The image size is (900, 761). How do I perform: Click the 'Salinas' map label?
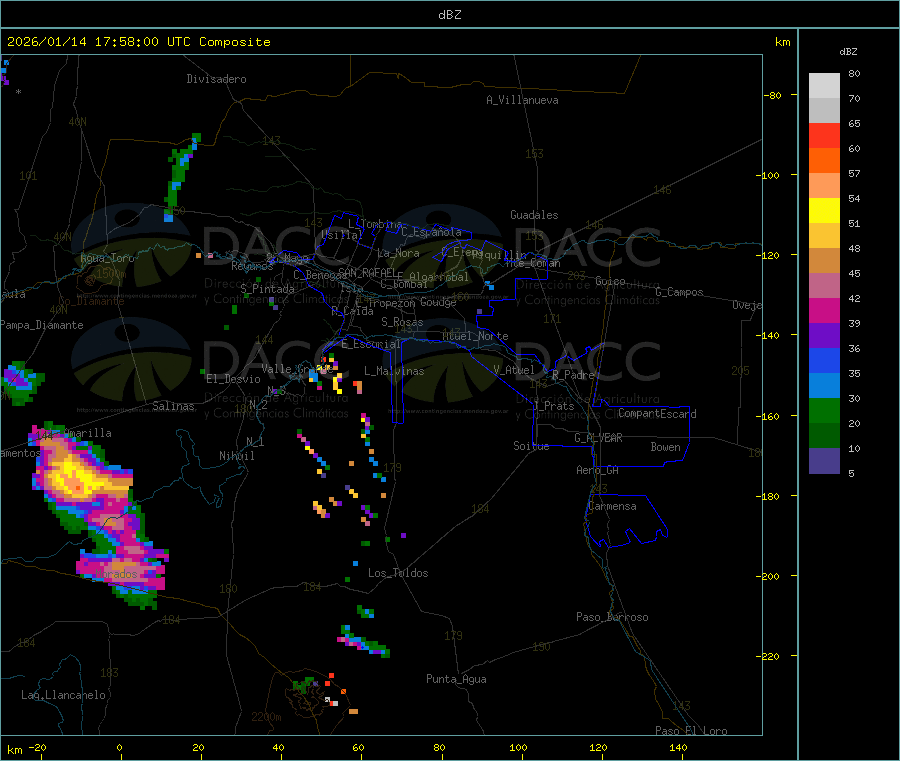click(x=173, y=406)
